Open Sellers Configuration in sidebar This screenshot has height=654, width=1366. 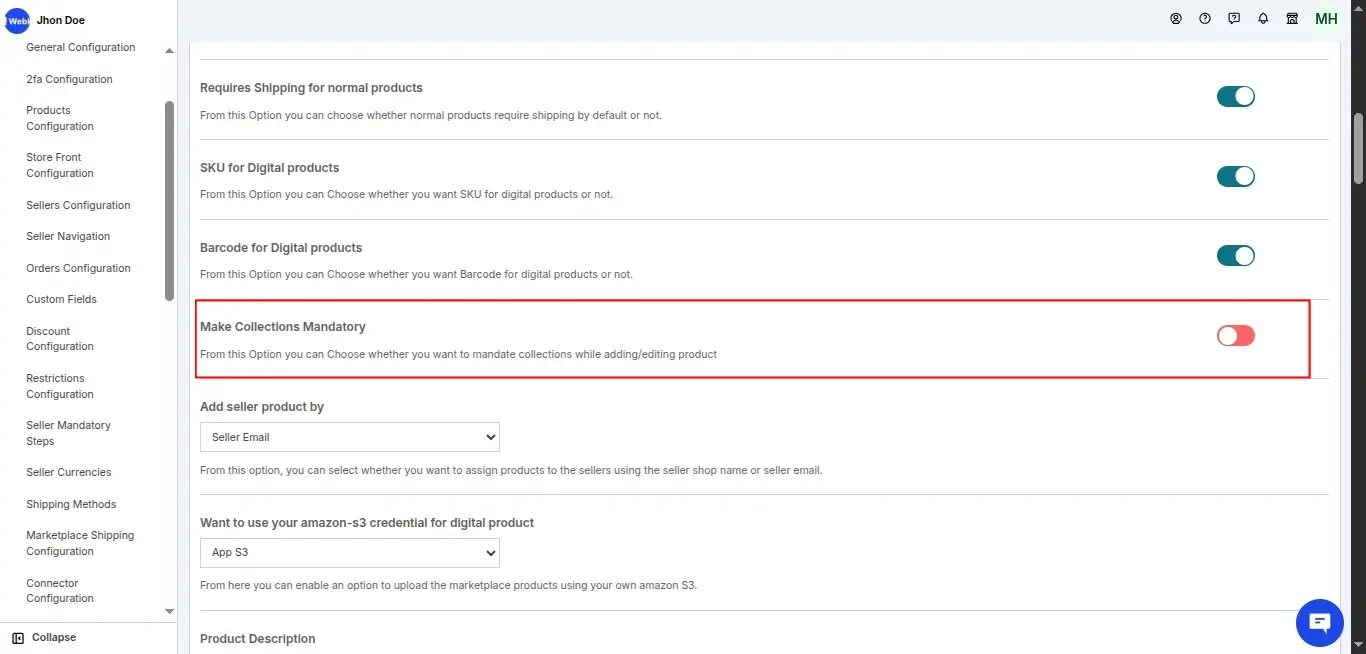click(78, 205)
